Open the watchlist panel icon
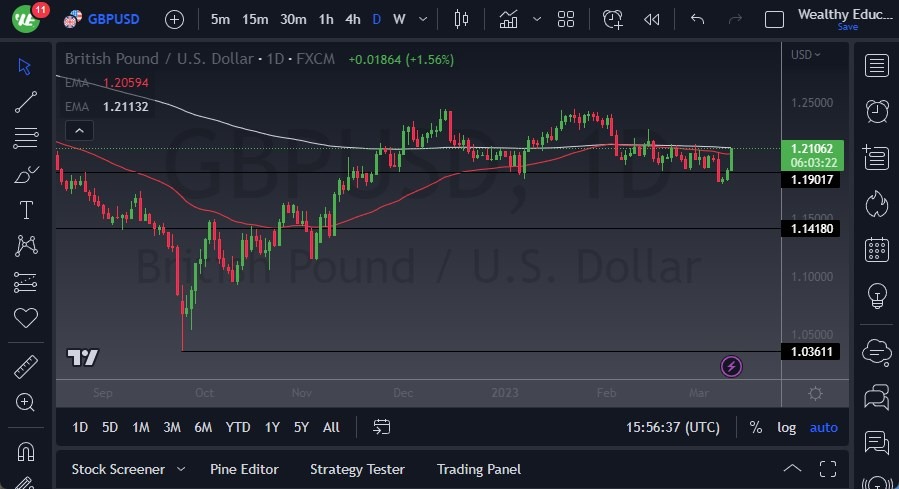Screen dimensions: 899x489 [x=877, y=66]
